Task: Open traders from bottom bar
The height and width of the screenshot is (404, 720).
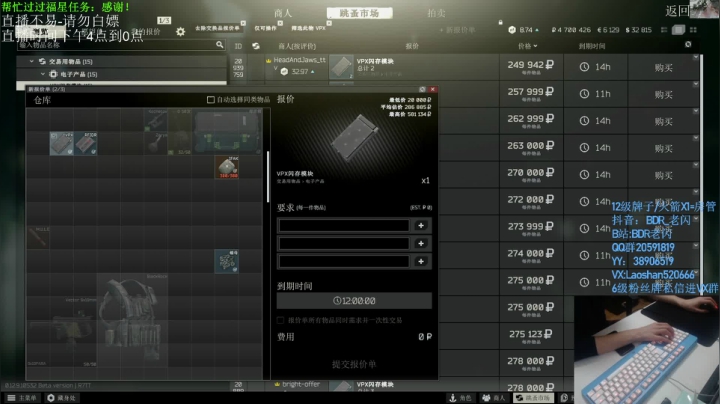Action: tap(494, 398)
